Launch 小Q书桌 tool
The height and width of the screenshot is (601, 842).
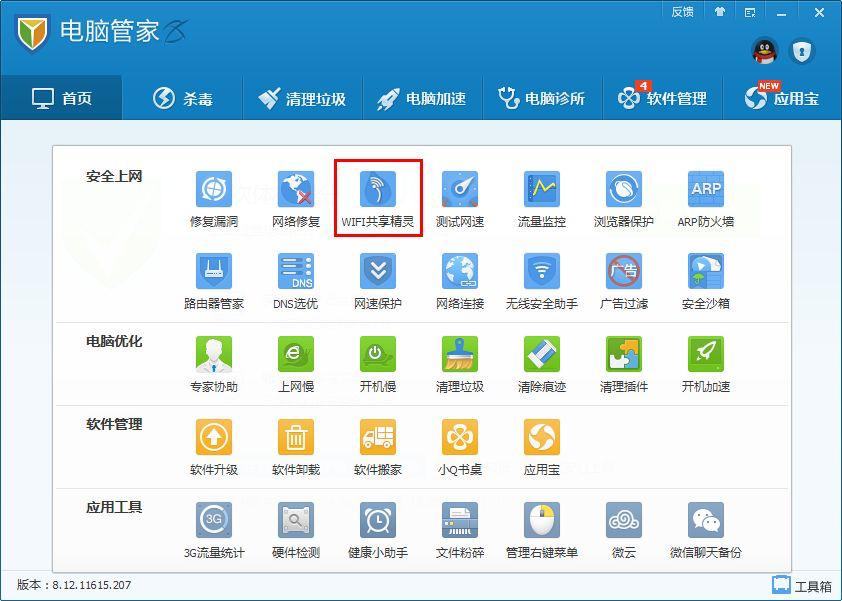460,447
